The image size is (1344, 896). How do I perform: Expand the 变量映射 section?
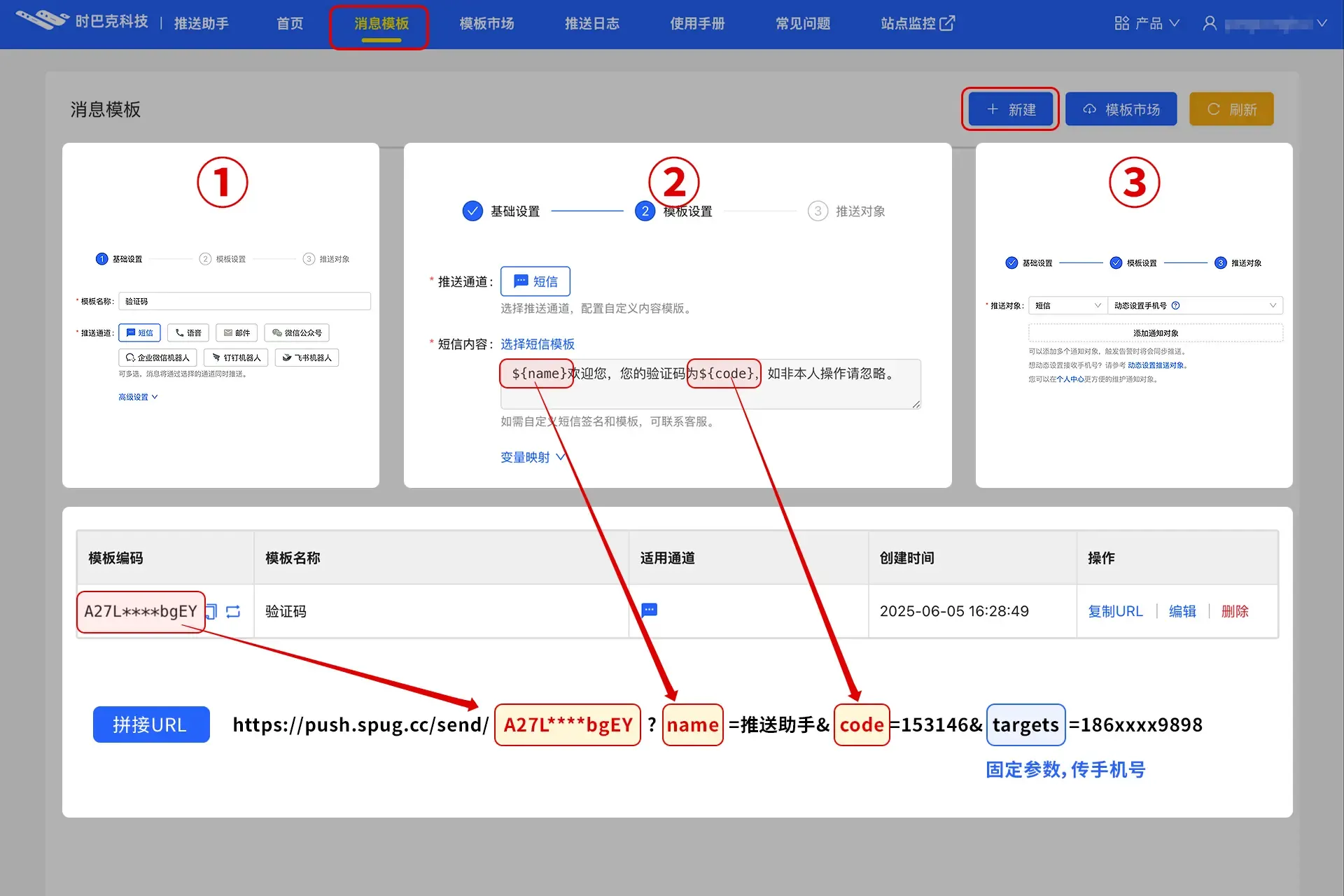pos(532,457)
